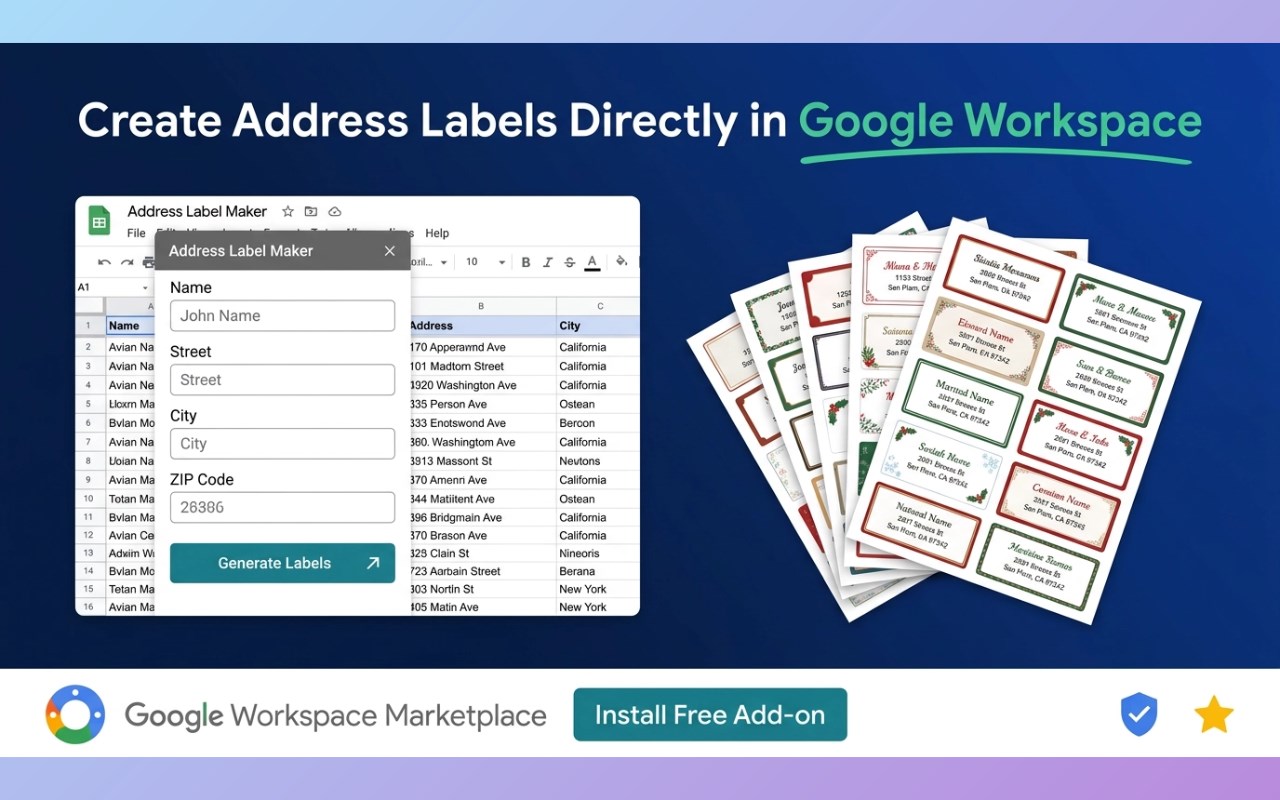Select the "303 Nortin St" cell

(482, 589)
